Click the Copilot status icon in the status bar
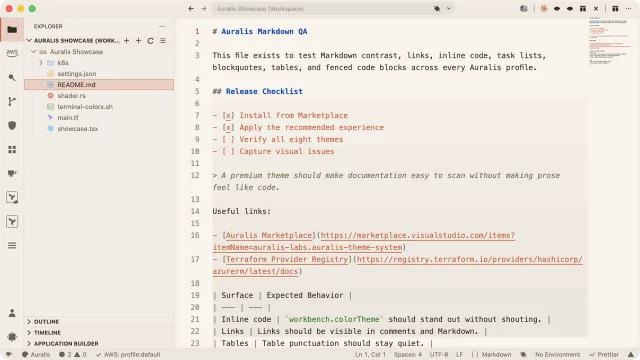This screenshot has height=360, width=640. pyautogui.click(x=523, y=354)
